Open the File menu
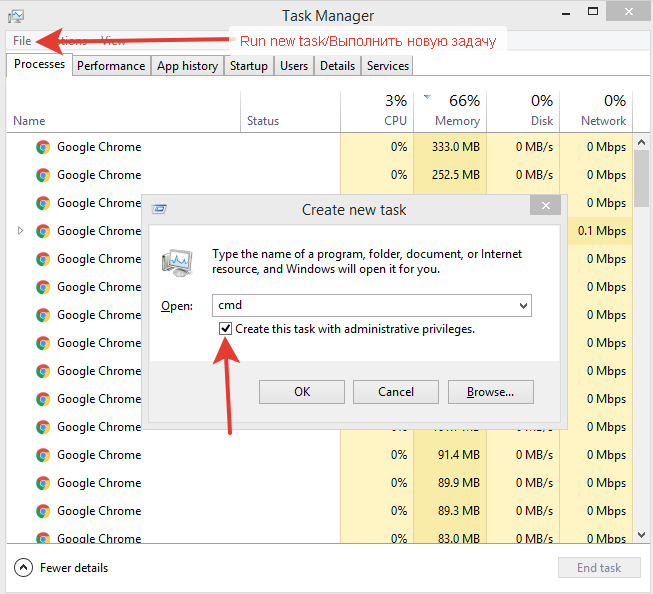 22,41
